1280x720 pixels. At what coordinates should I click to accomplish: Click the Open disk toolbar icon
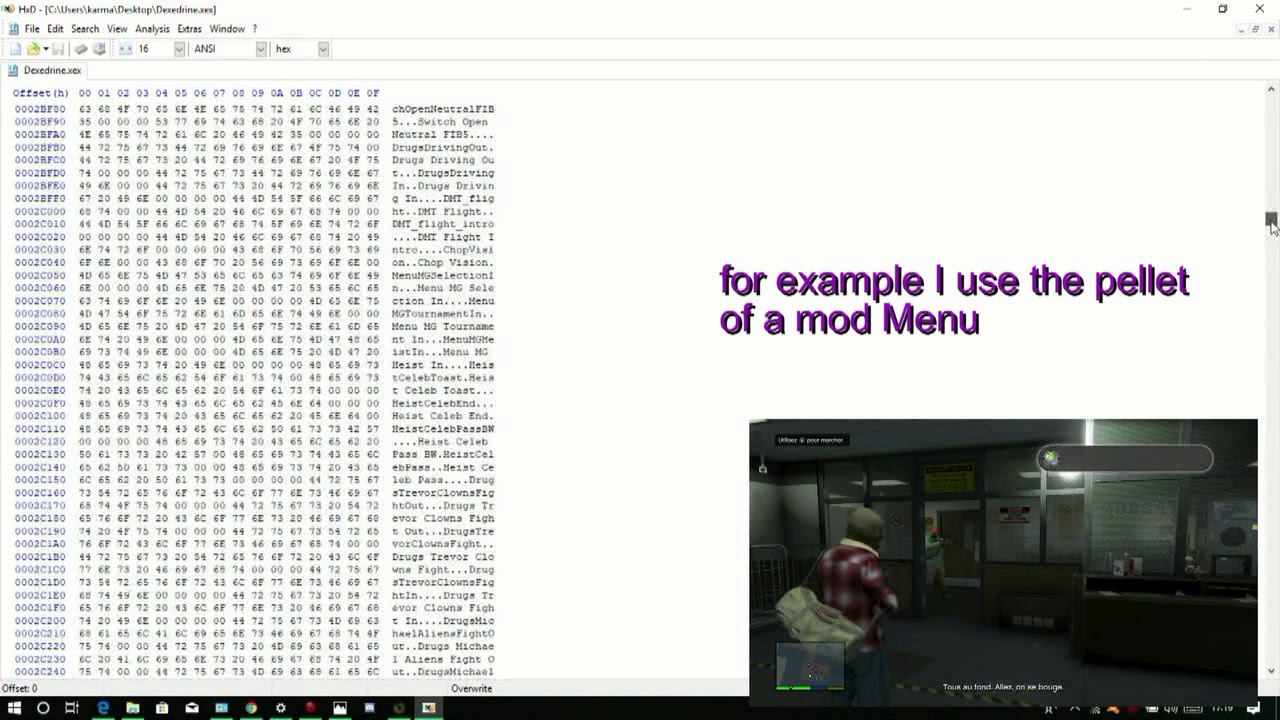pos(99,49)
